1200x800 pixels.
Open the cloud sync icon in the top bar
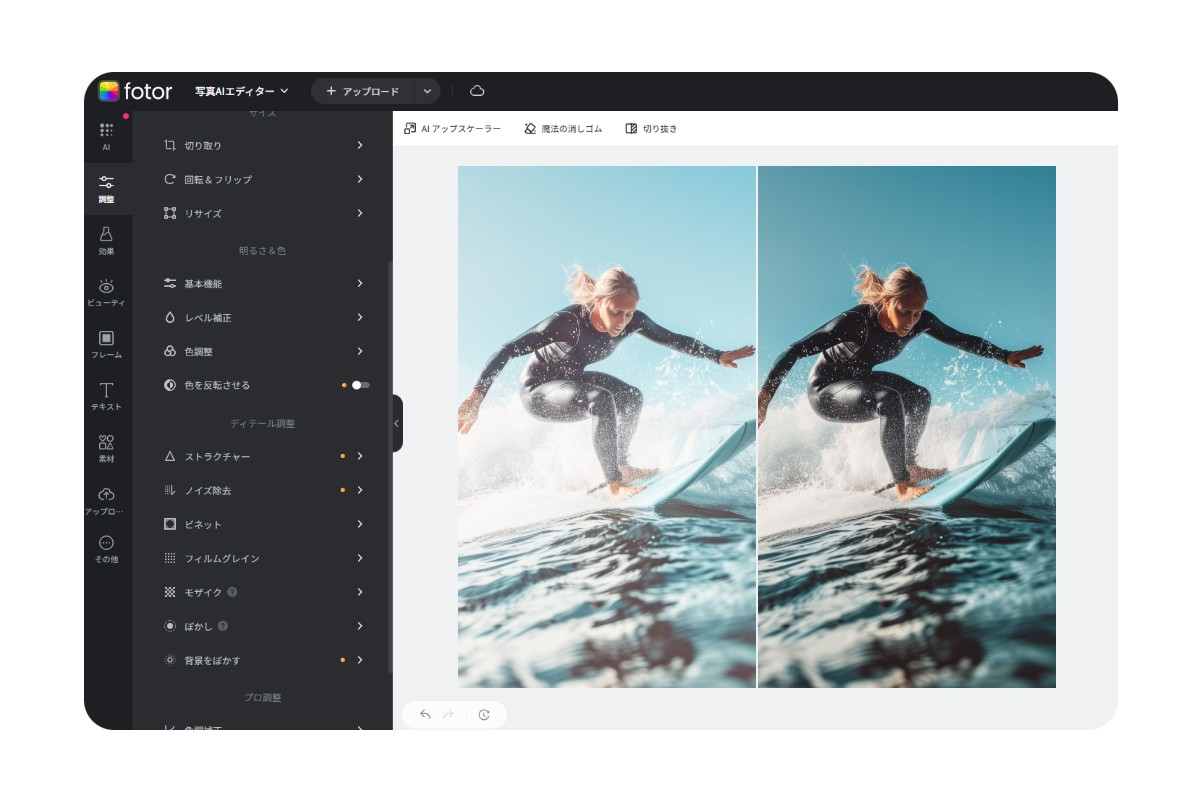(x=477, y=90)
